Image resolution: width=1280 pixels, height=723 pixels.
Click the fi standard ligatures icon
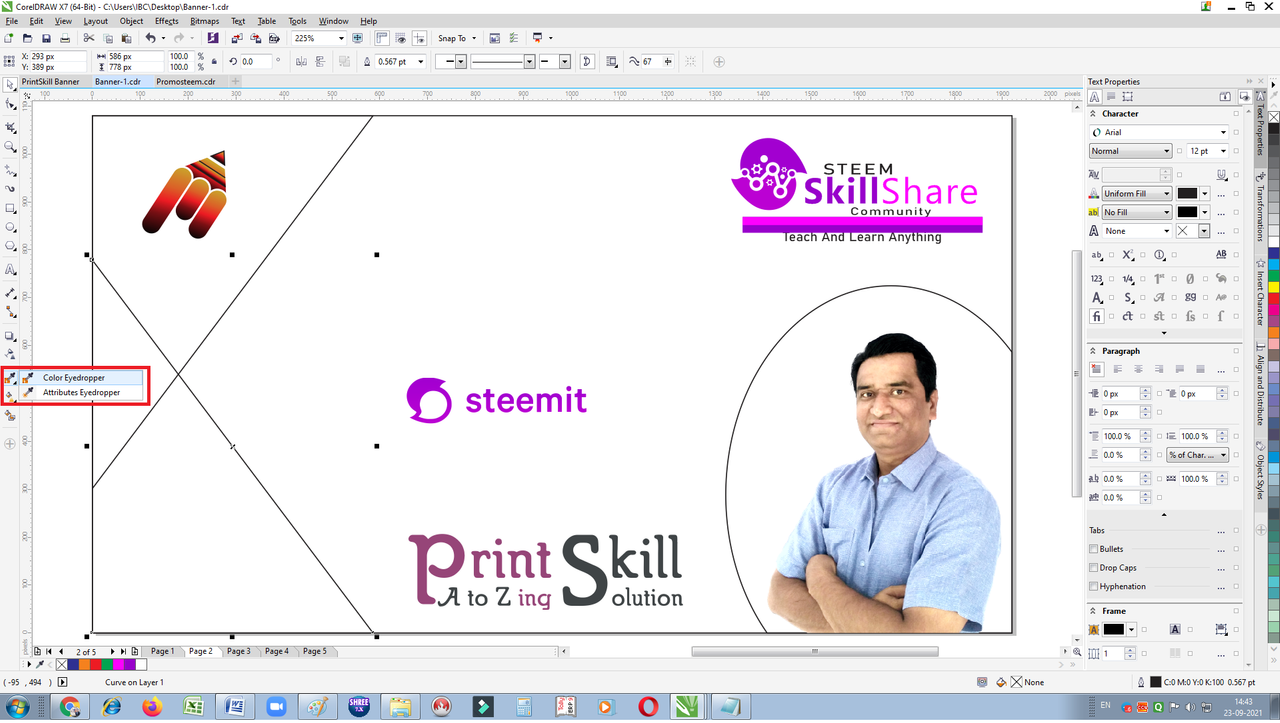coord(1097,316)
